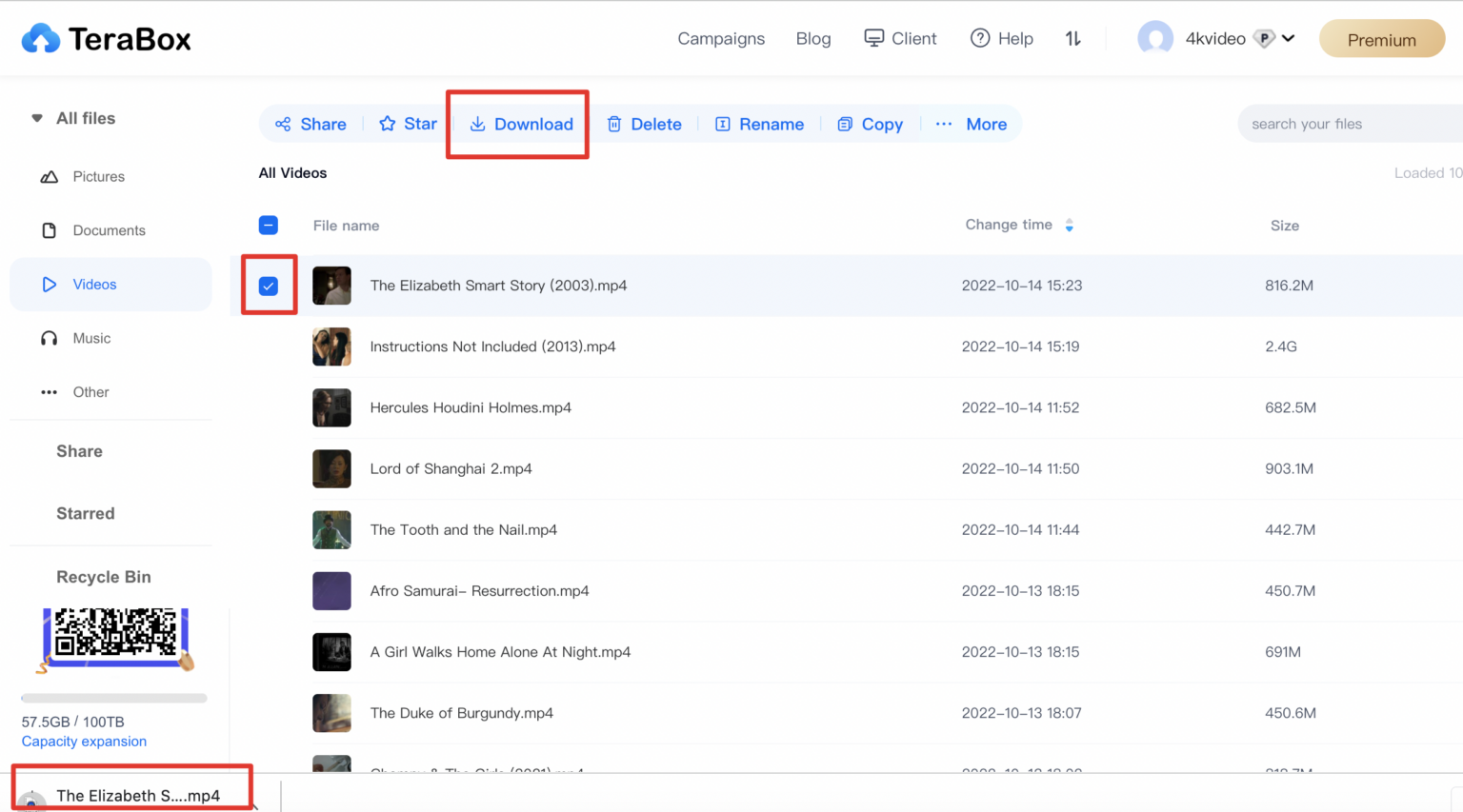Click the Share icon in toolbar

click(283, 125)
